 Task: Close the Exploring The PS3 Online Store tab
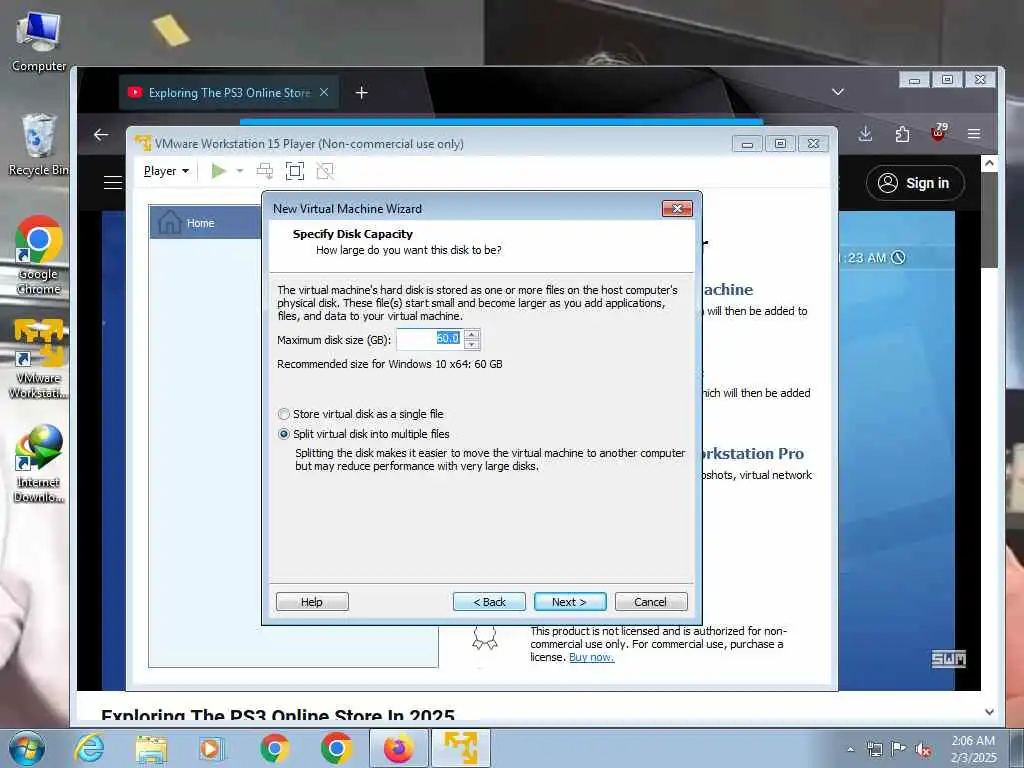coord(324,93)
